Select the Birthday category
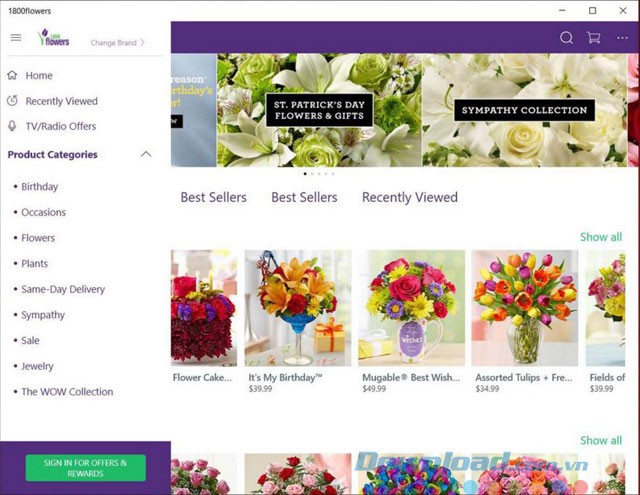Image resolution: width=640 pixels, height=495 pixels. click(40, 187)
